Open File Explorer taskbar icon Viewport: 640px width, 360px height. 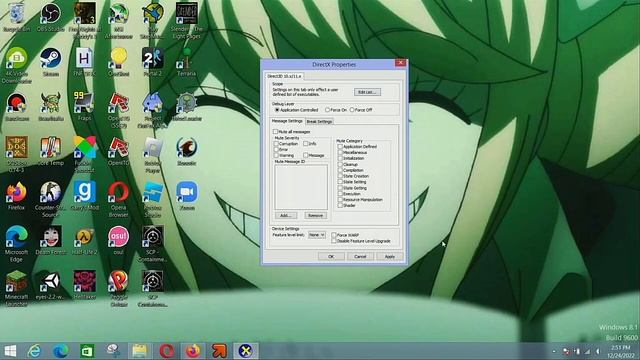coord(139,351)
